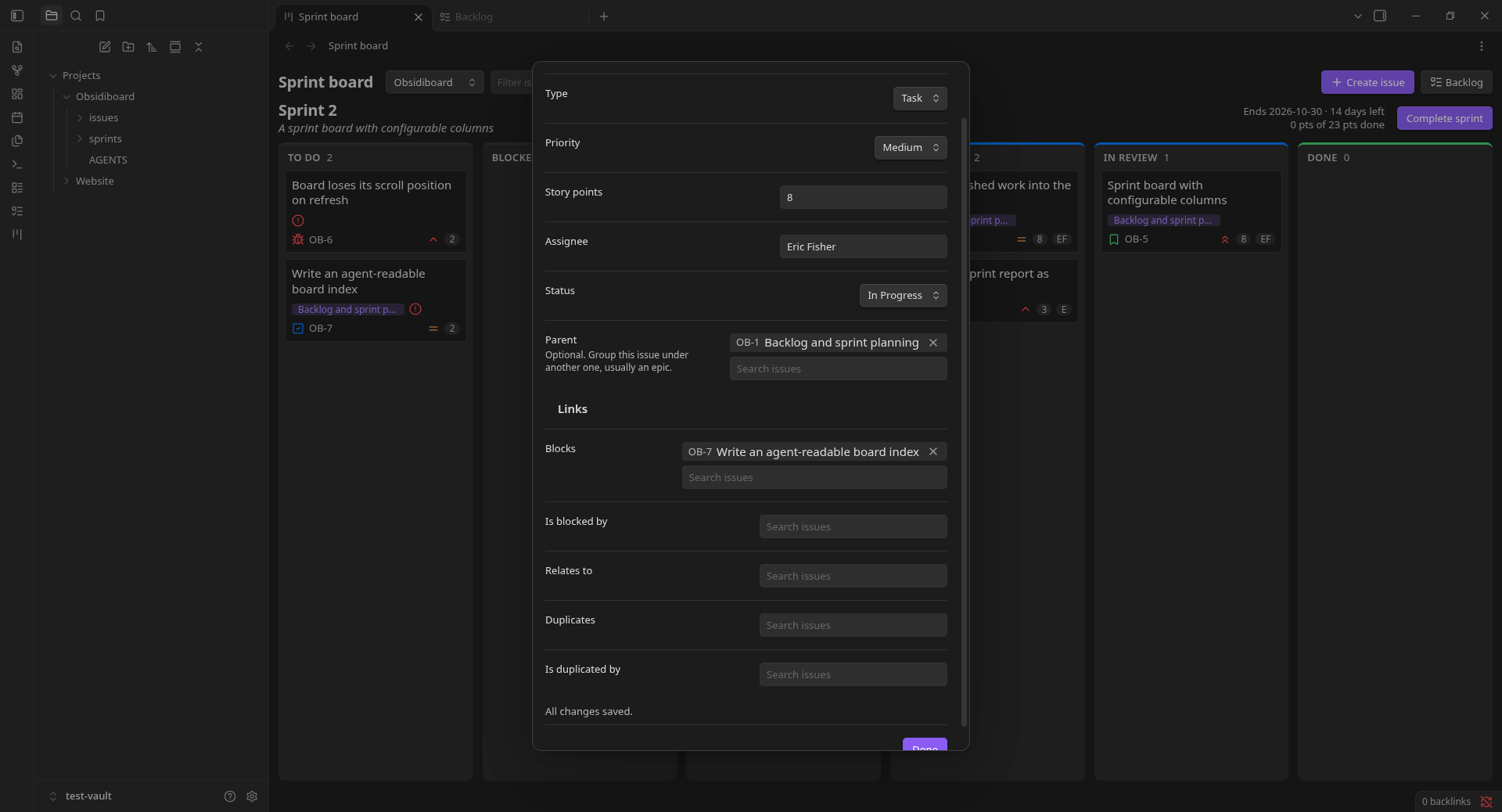Collapse all folders in explorer
The image size is (1502, 812).
coord(199,47)
